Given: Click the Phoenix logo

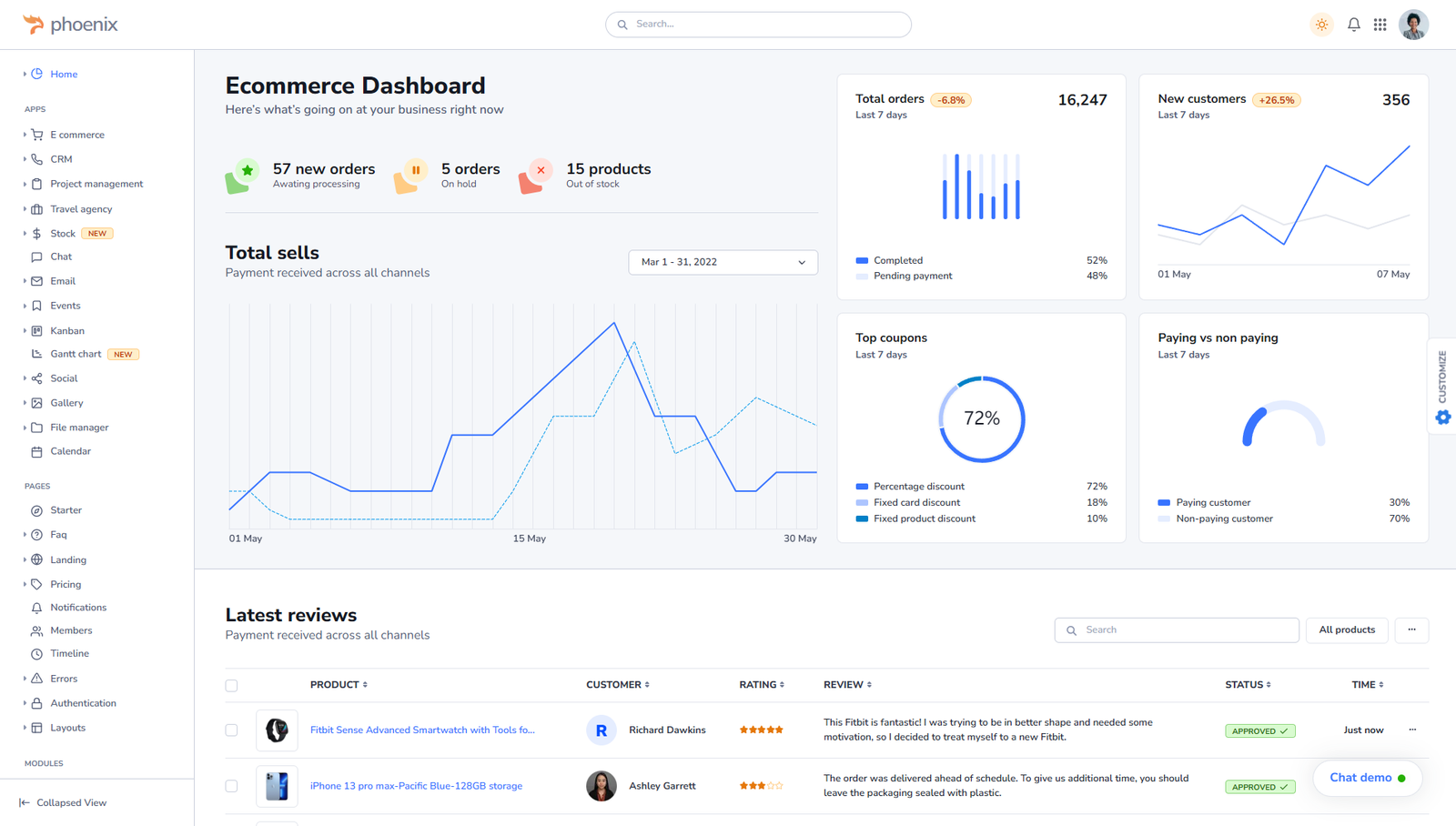Looking at the screenshot, I should pyautogui.click(x=71, y=25).
